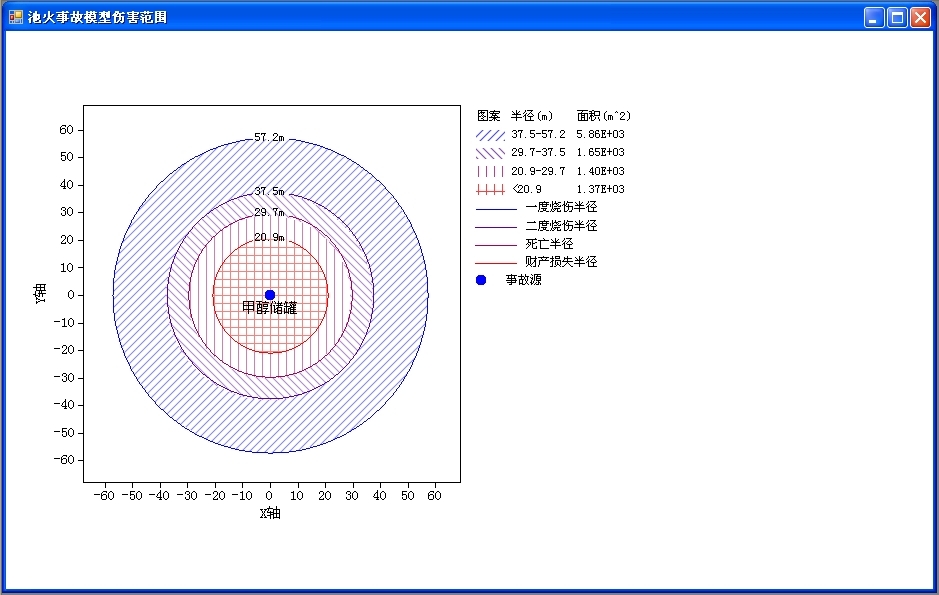
Task: Click the 29.7-37.5 hatch legend swatch
Action: click(x=490, y=153)
